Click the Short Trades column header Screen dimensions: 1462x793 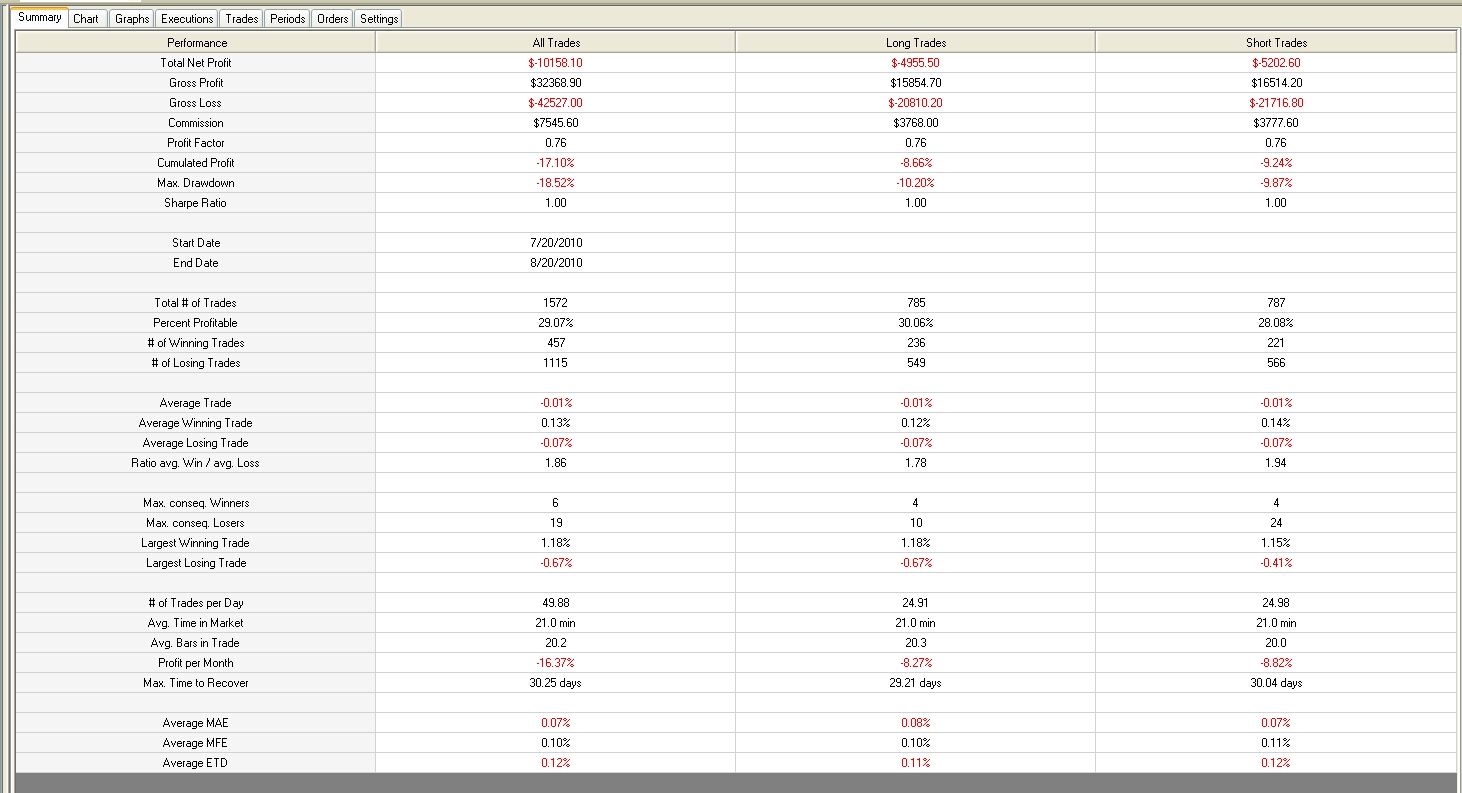tap(1276, 43)
